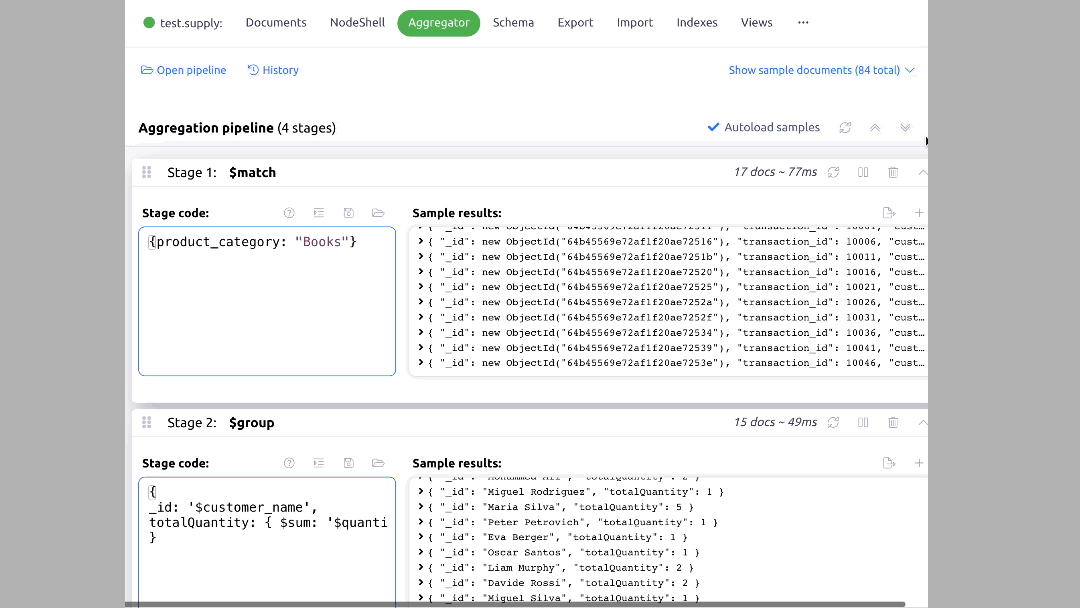View pipeline History
This screenshot has width=1080, height=608.
272,70
